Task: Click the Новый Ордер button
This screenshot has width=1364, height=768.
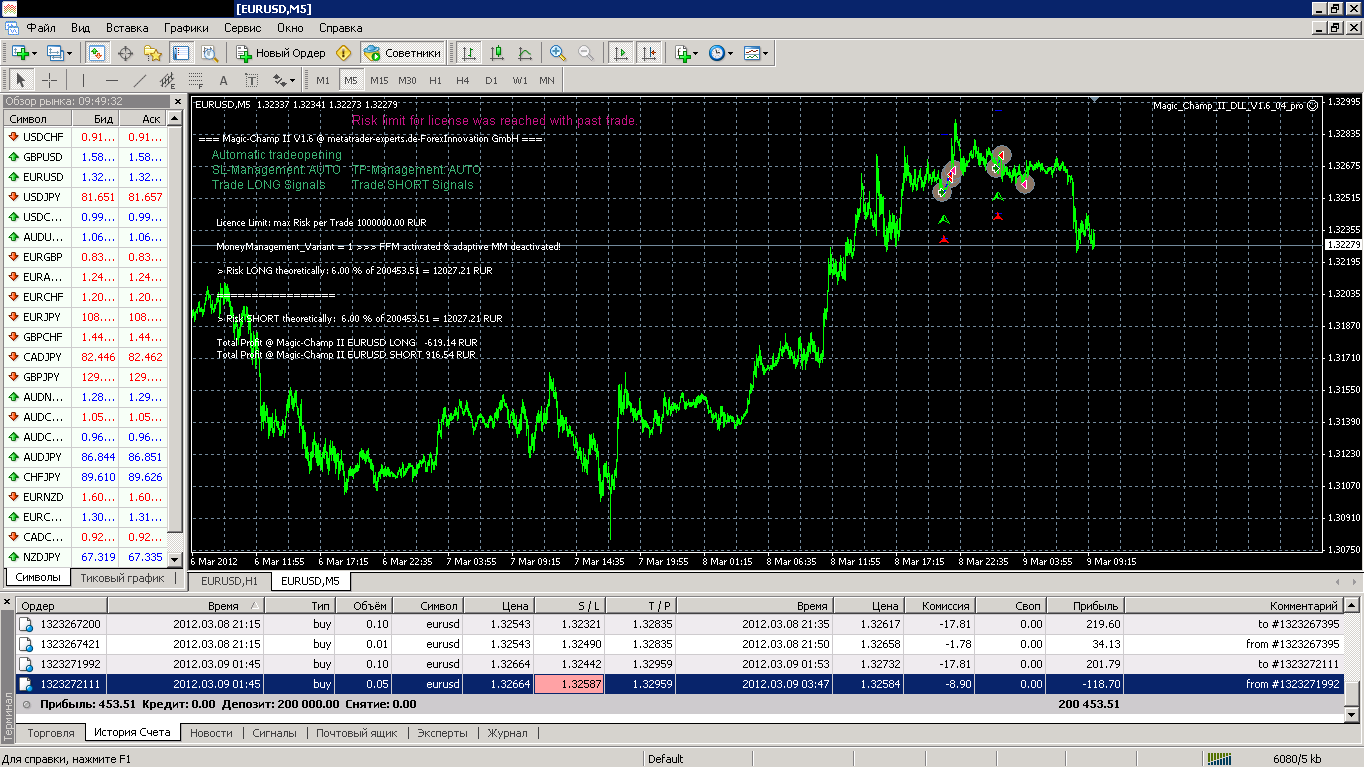Action: point(283,53)
